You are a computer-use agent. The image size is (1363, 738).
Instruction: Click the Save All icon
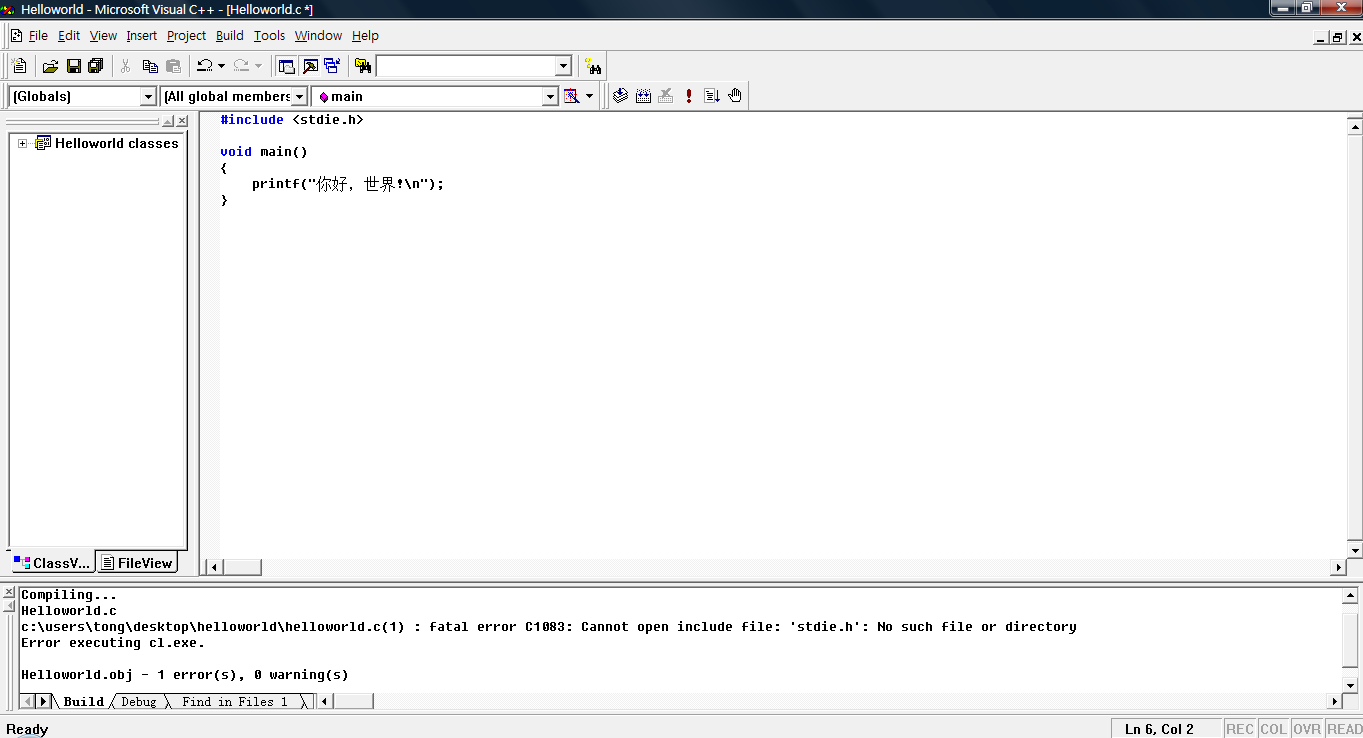(x=96, y=66)
